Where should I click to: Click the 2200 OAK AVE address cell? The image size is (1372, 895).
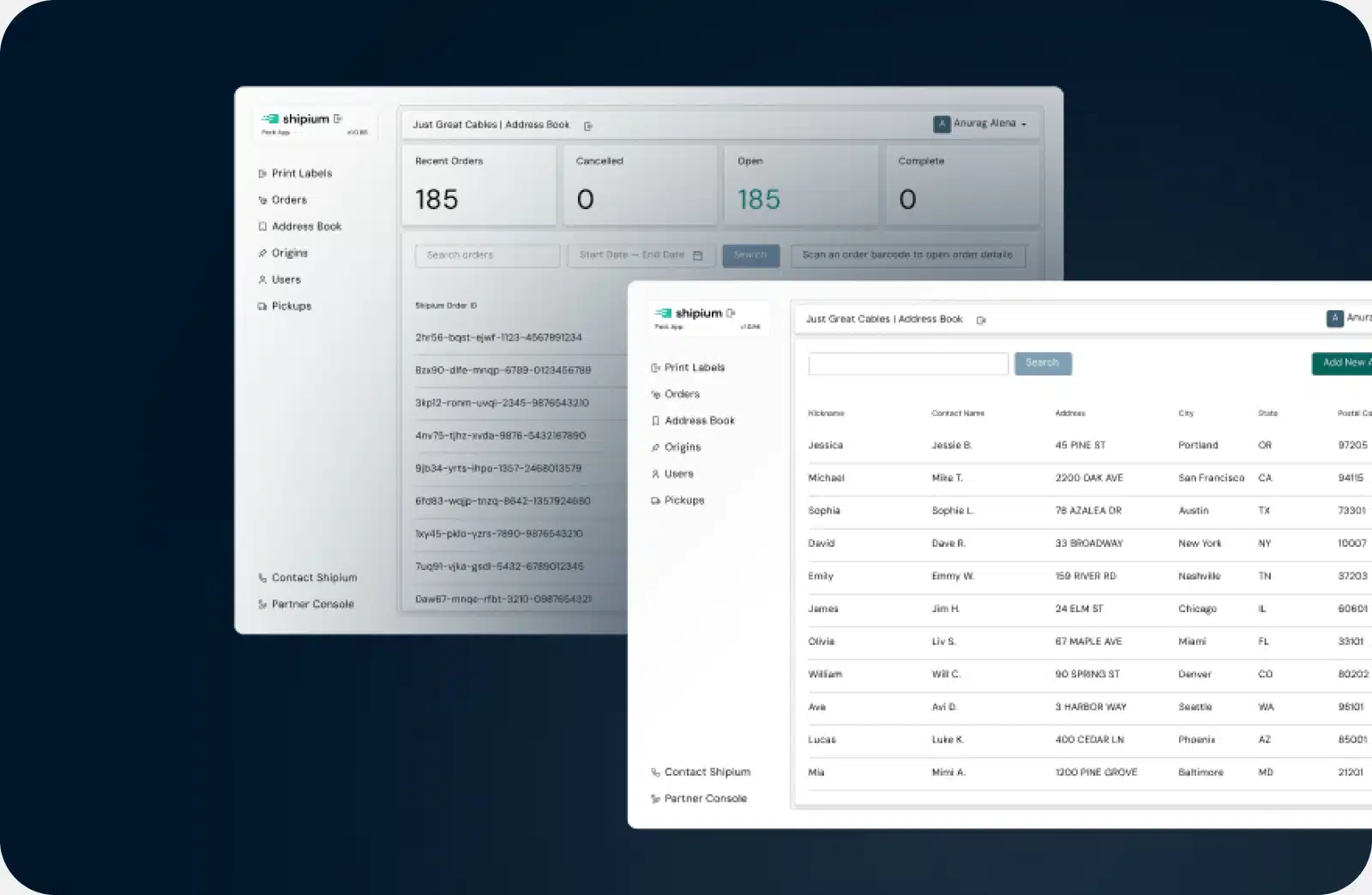click(1088, 478)
